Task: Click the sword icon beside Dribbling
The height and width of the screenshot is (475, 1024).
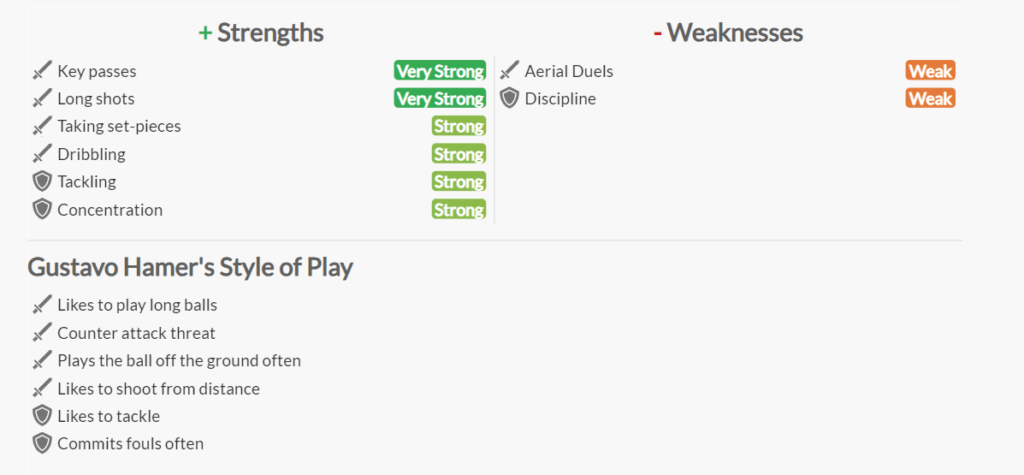Action: coord(41,155)
